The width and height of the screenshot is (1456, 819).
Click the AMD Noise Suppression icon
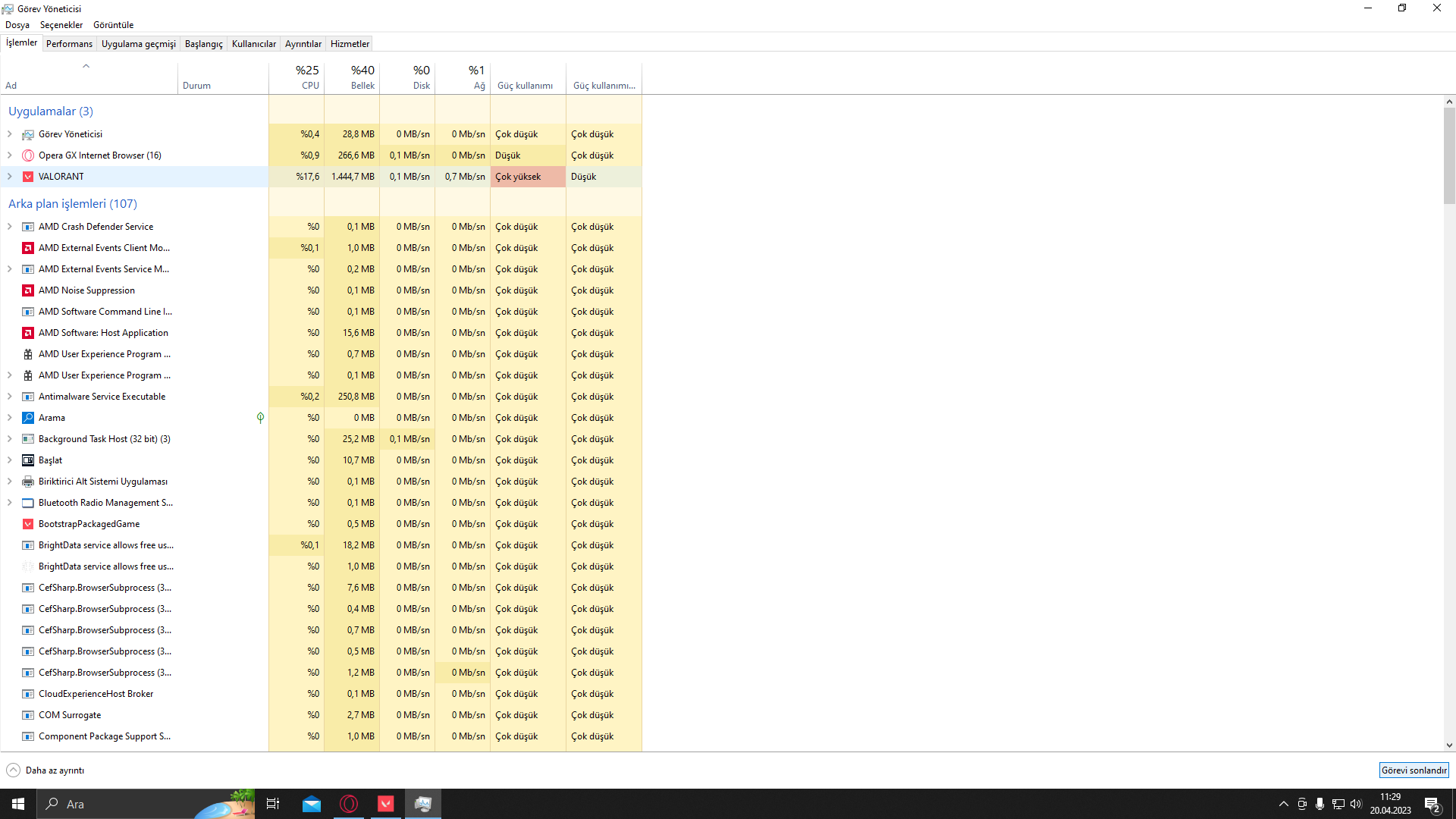click(x=28, y=290)
